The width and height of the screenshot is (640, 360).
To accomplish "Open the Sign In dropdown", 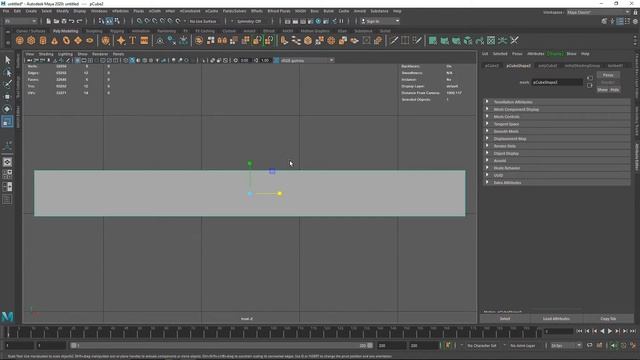I will click(x=380, y=21).
